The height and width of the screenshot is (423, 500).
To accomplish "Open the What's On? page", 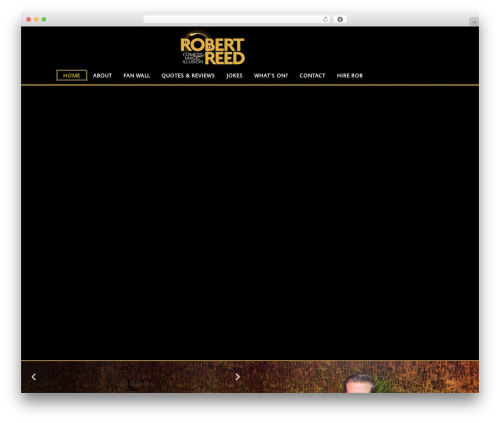I will tap(271, 76).
